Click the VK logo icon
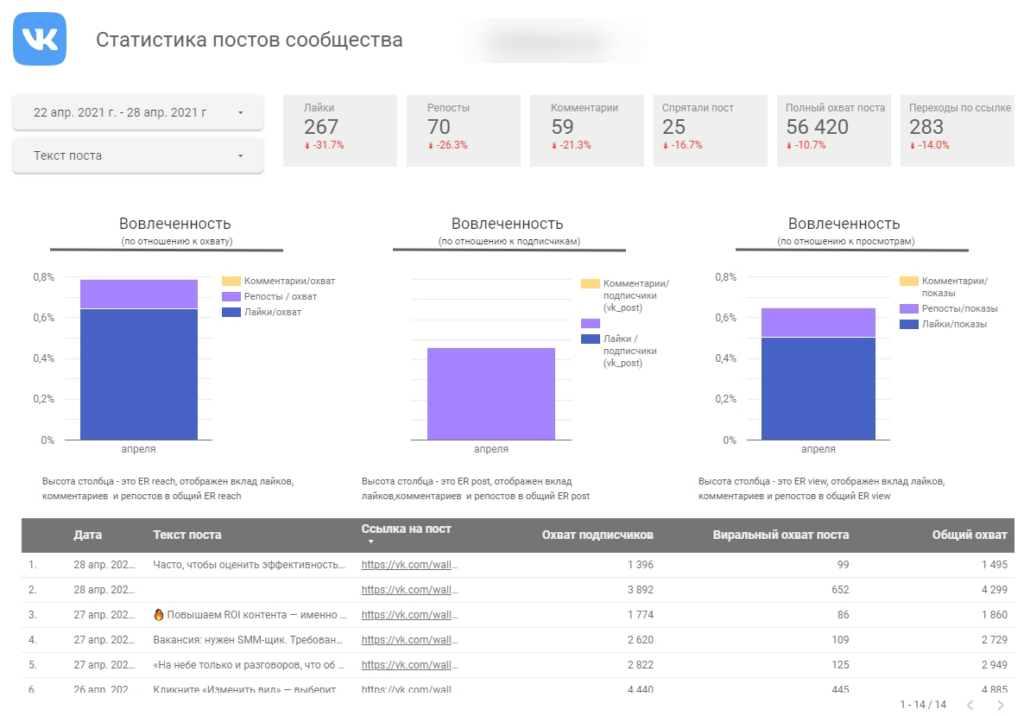This screenshot has width=1024, height=716. 40,39
